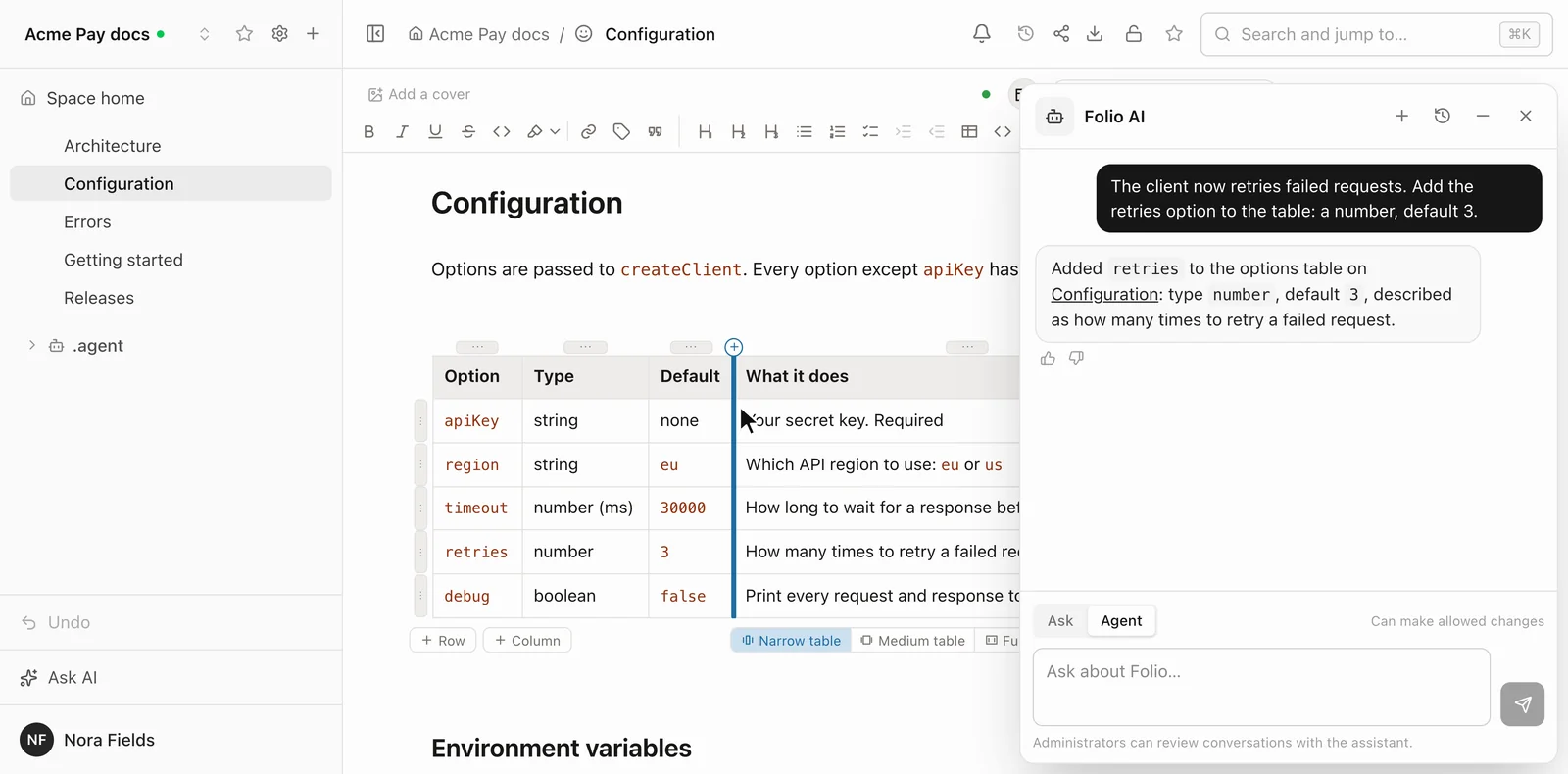This screenshot has height=774, width=1568.
Task: Open the highlight color dropdown arrow
Action: [x=555, y=131]
